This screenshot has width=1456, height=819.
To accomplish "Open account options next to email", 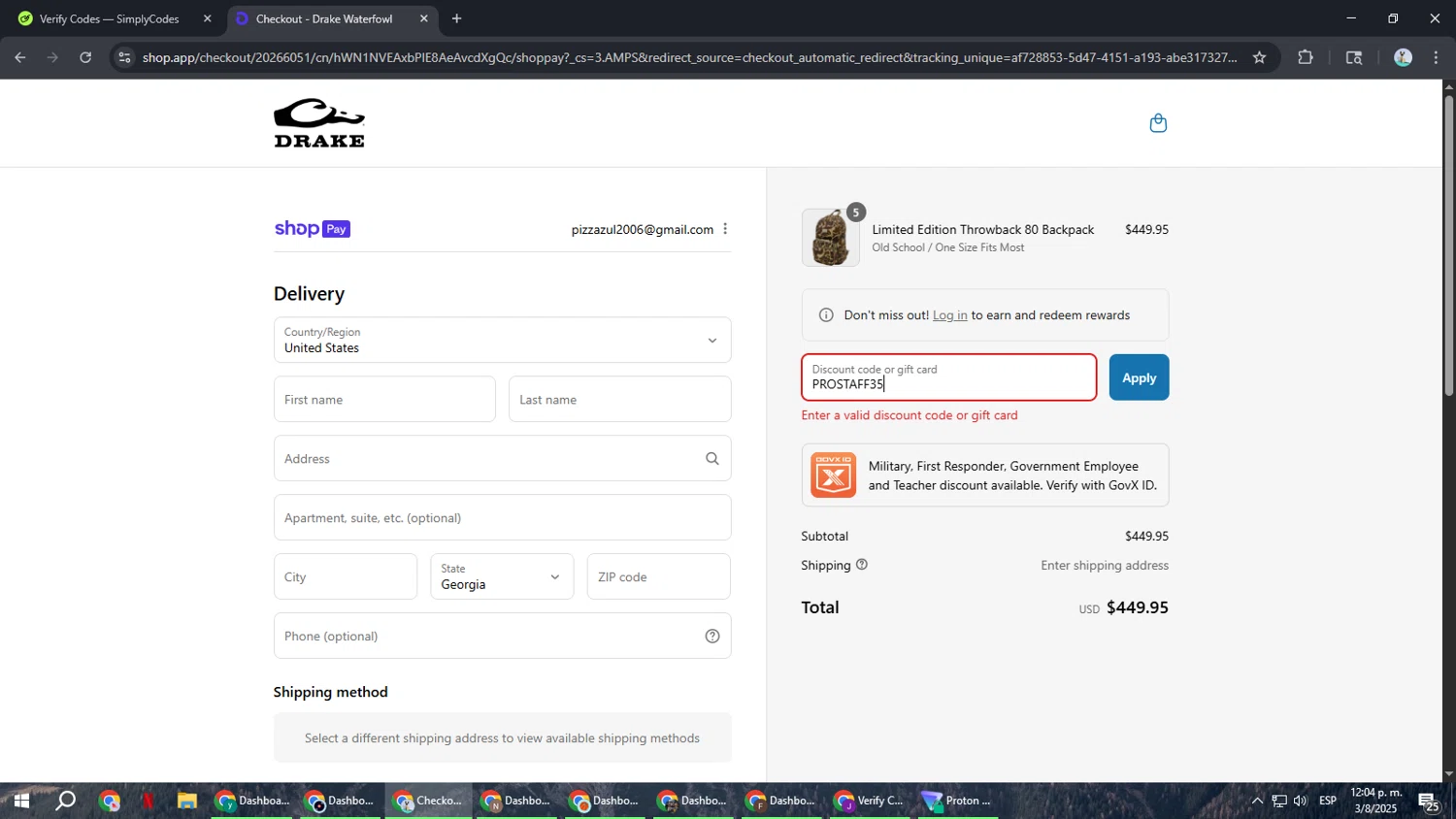I will click(725, 229).
